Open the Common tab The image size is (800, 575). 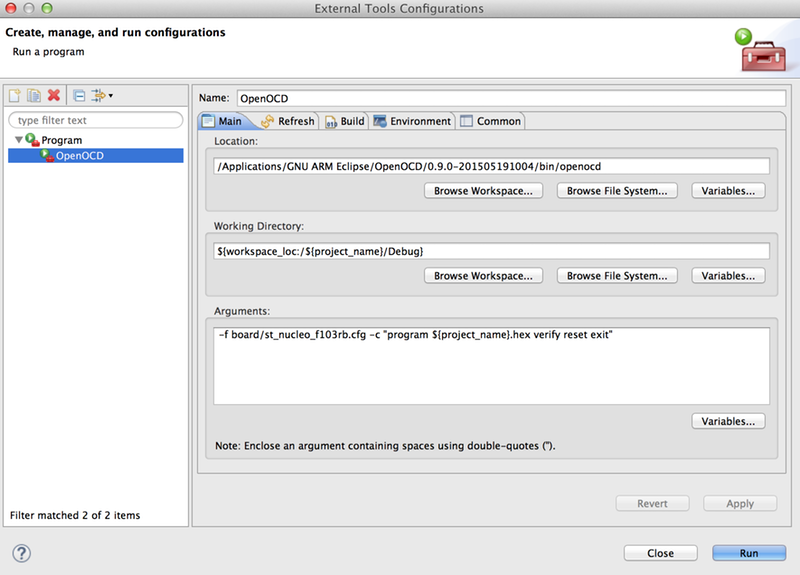coord(491,121)
